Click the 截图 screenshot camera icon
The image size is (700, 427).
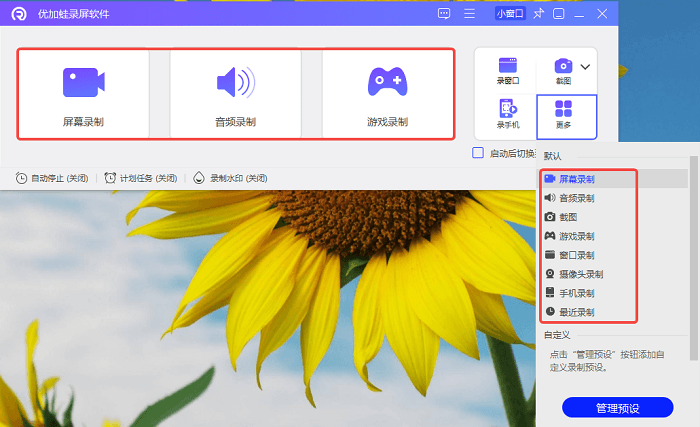point(563,66)
